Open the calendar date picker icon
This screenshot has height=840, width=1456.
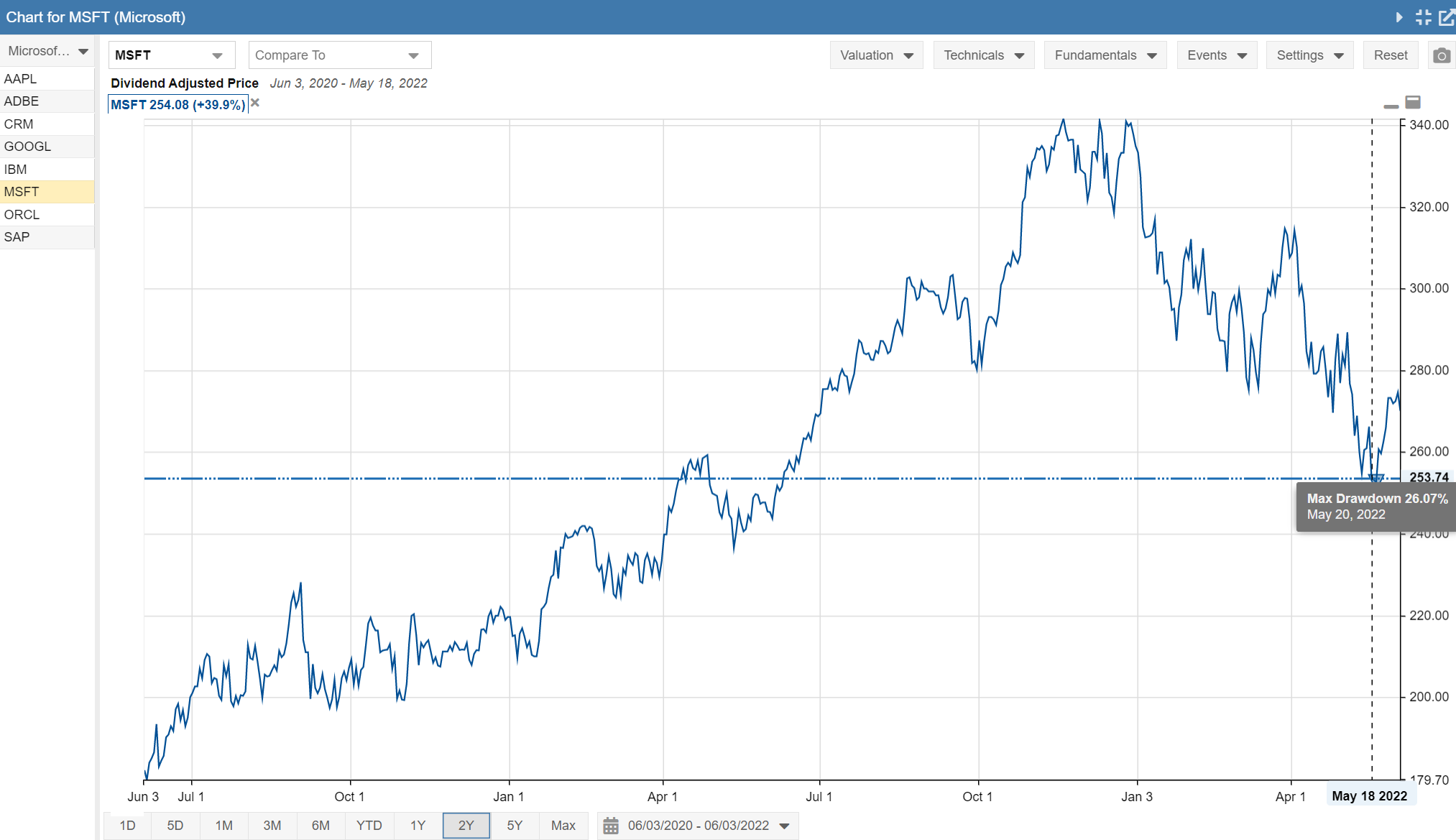(611, 826)
